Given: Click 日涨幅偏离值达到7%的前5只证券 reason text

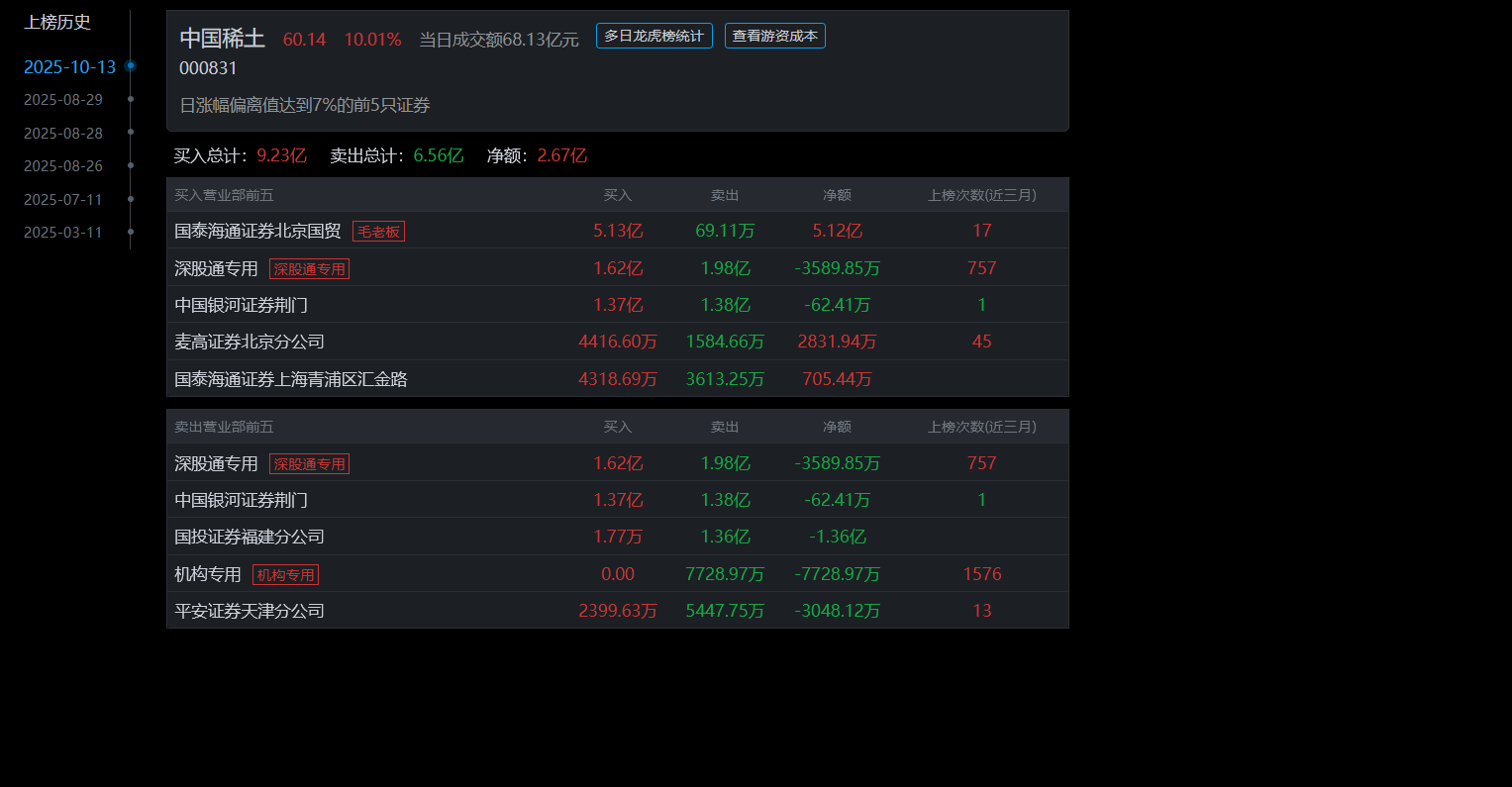Looking at the screenshot, I should (305, 105).
